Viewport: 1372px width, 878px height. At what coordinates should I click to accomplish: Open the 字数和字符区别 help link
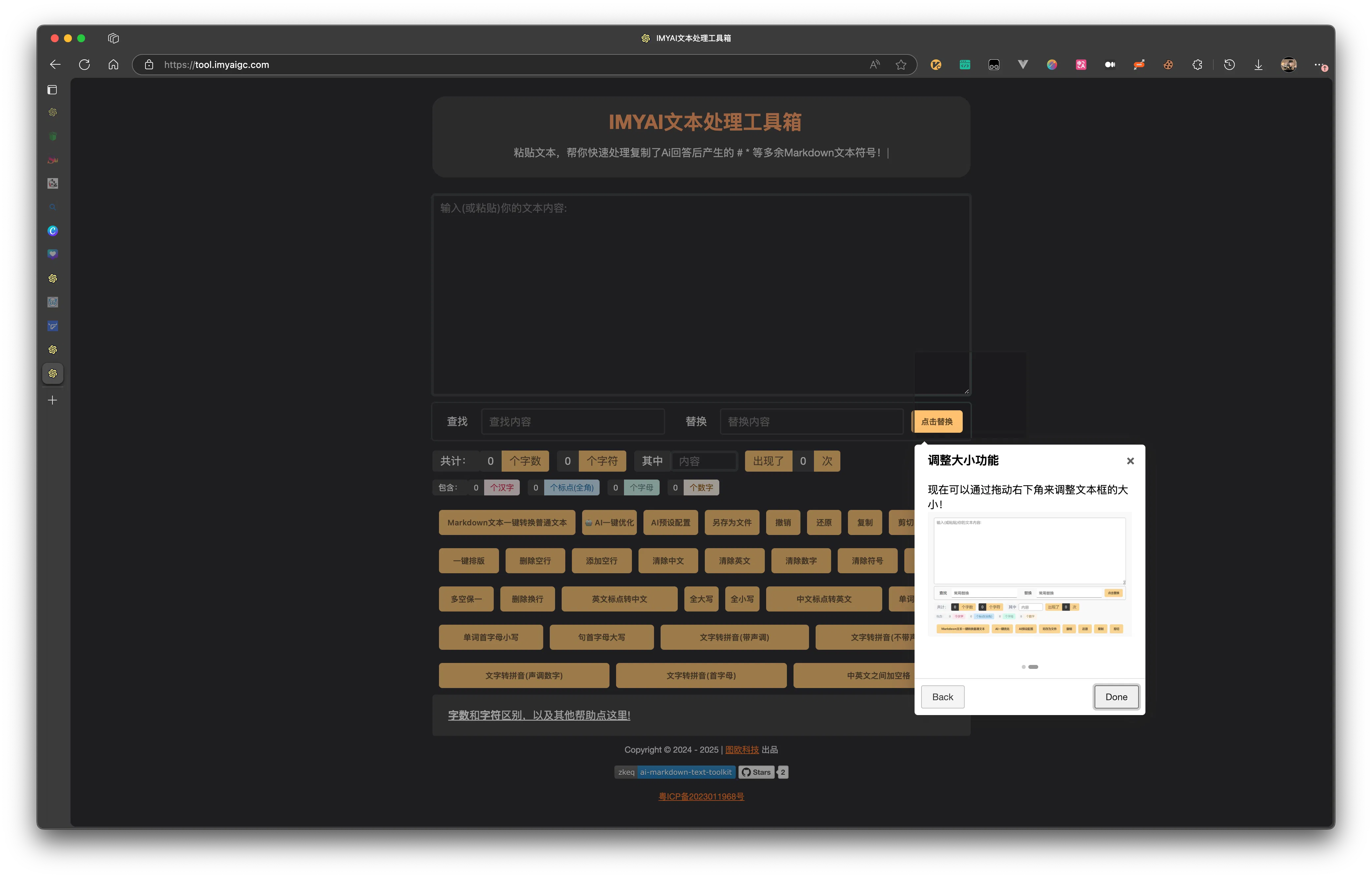coord(539,715)
